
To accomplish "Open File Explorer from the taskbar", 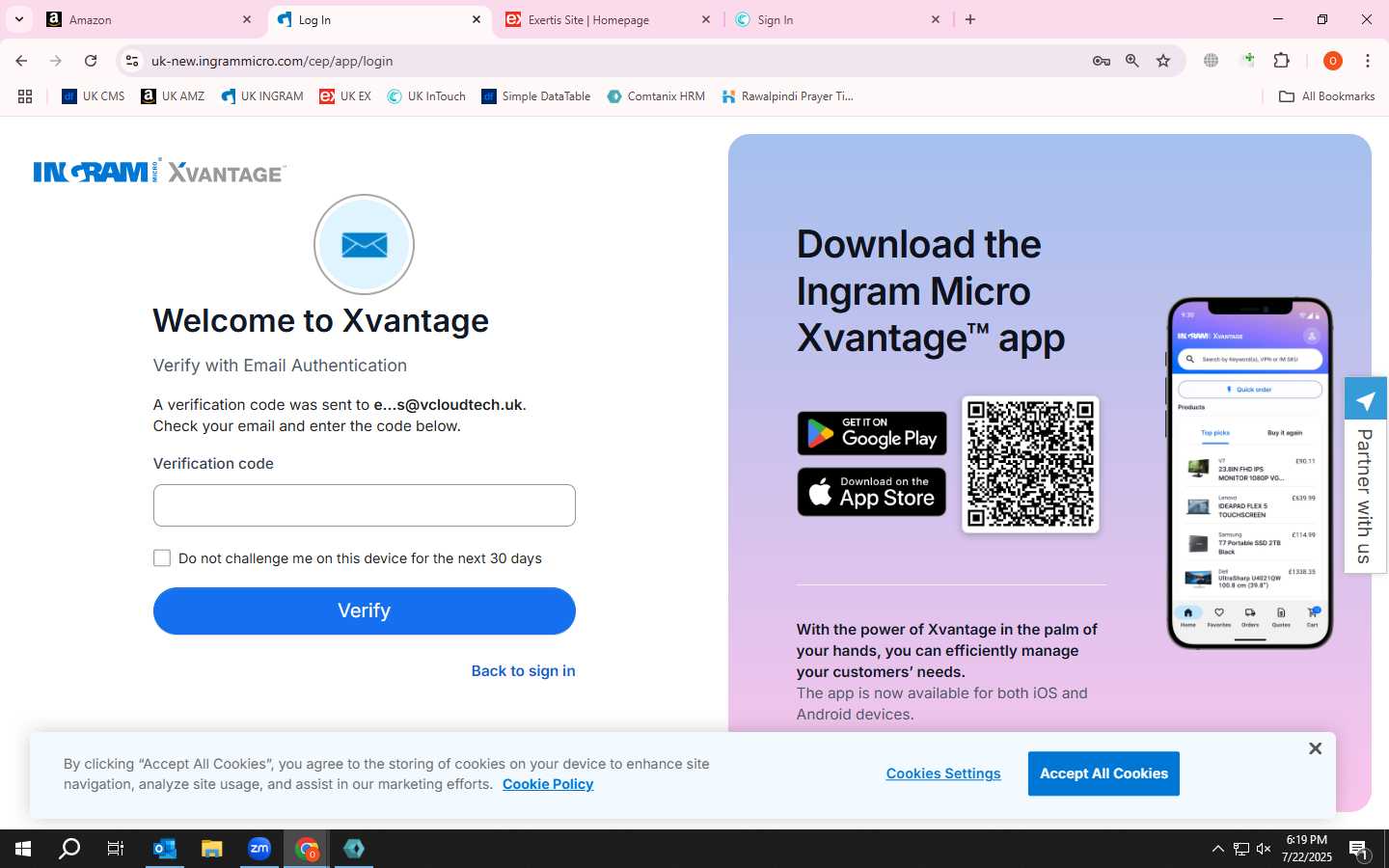I will click(x=212, y=849).
